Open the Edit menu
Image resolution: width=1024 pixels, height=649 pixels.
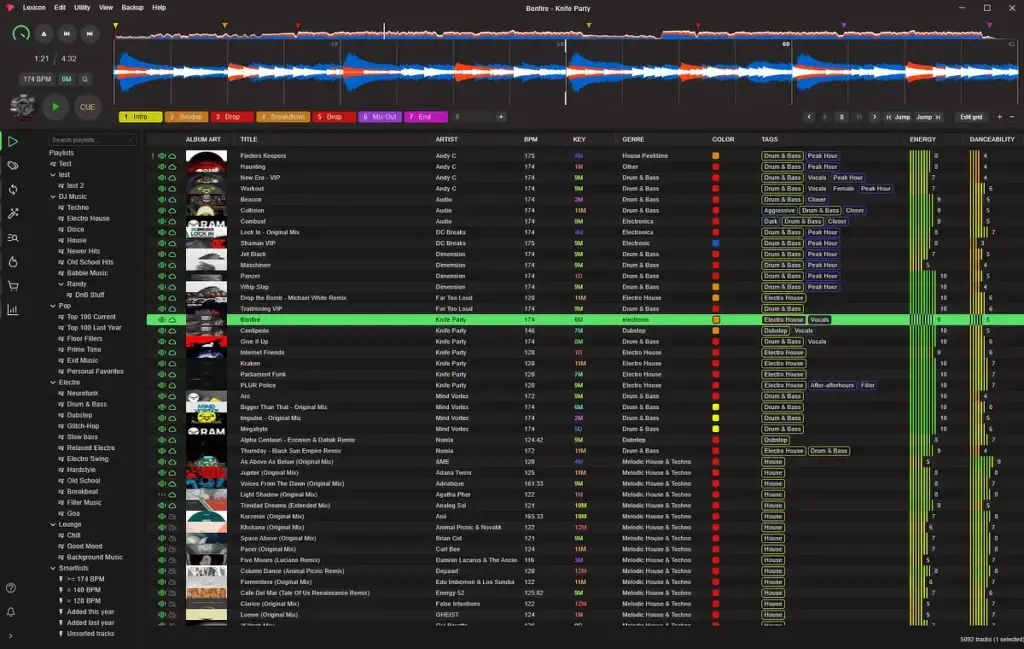[59, 8]
